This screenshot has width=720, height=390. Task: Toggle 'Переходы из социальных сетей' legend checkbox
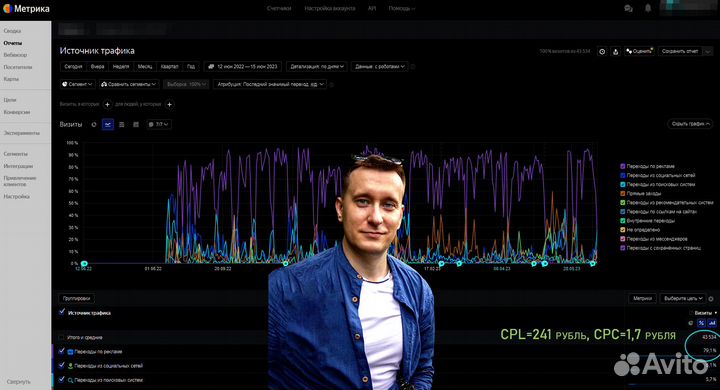click(623, 175)
